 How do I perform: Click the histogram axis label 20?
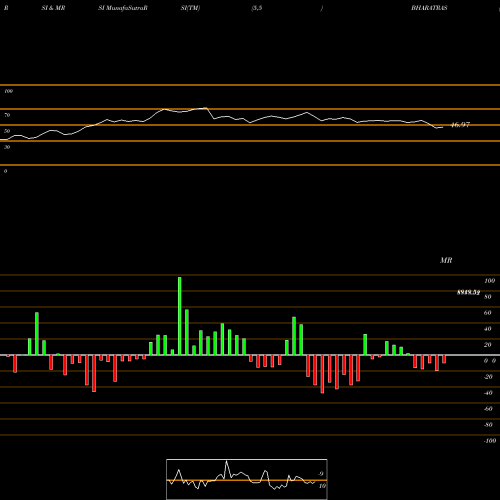coord(488,345)
